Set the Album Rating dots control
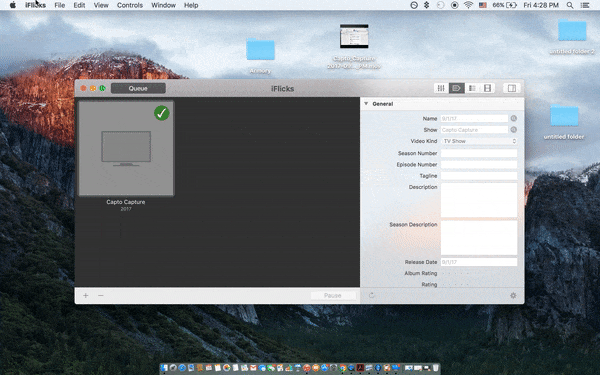600x375 pixels. click(455, 273)
